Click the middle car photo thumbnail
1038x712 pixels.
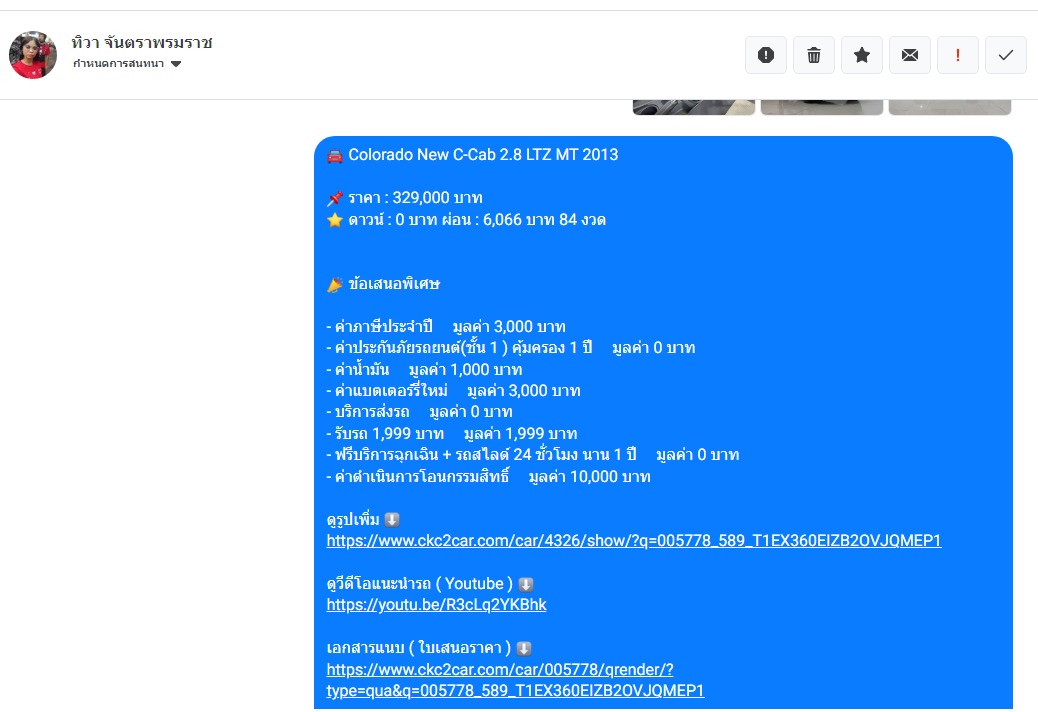coord(822,107)
